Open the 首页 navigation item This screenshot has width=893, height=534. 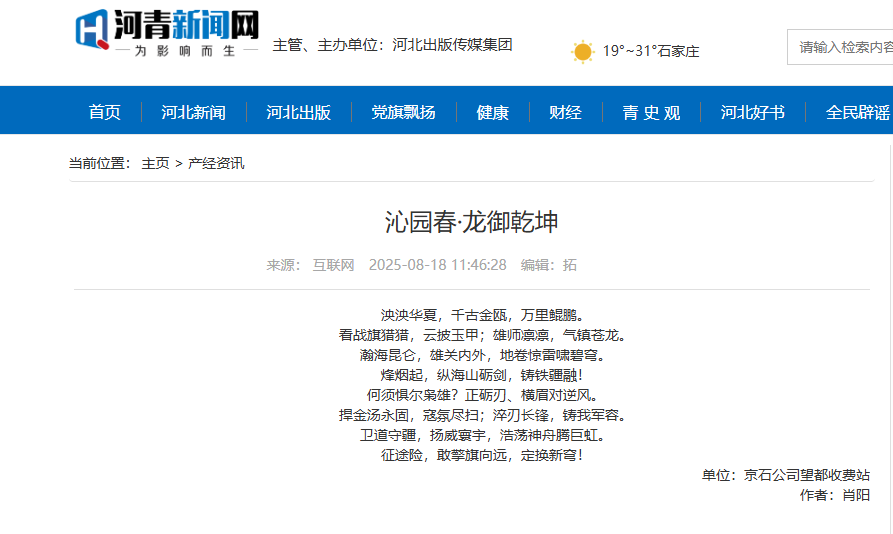point(105,112)
